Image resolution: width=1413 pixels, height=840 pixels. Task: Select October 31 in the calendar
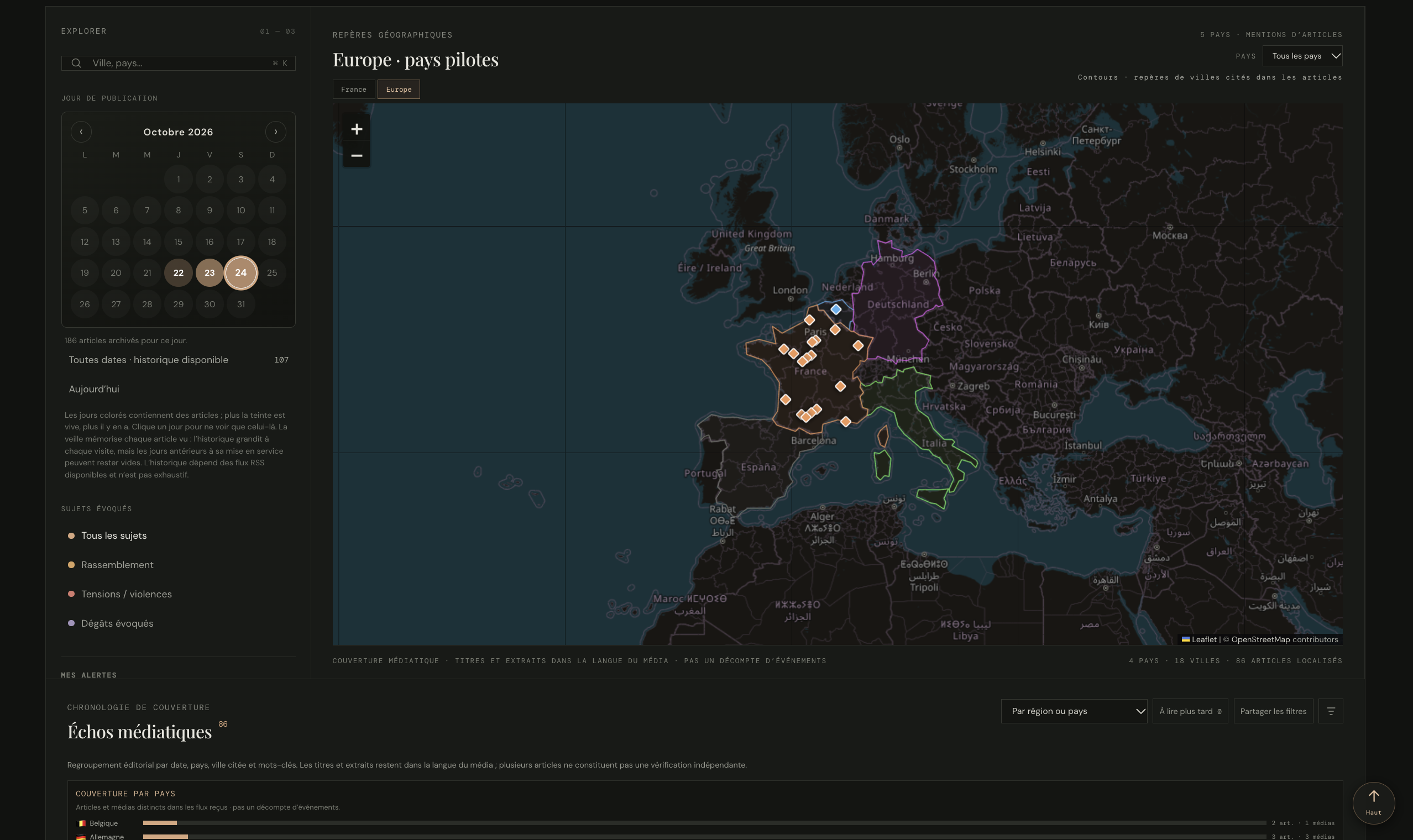point(240,305)
